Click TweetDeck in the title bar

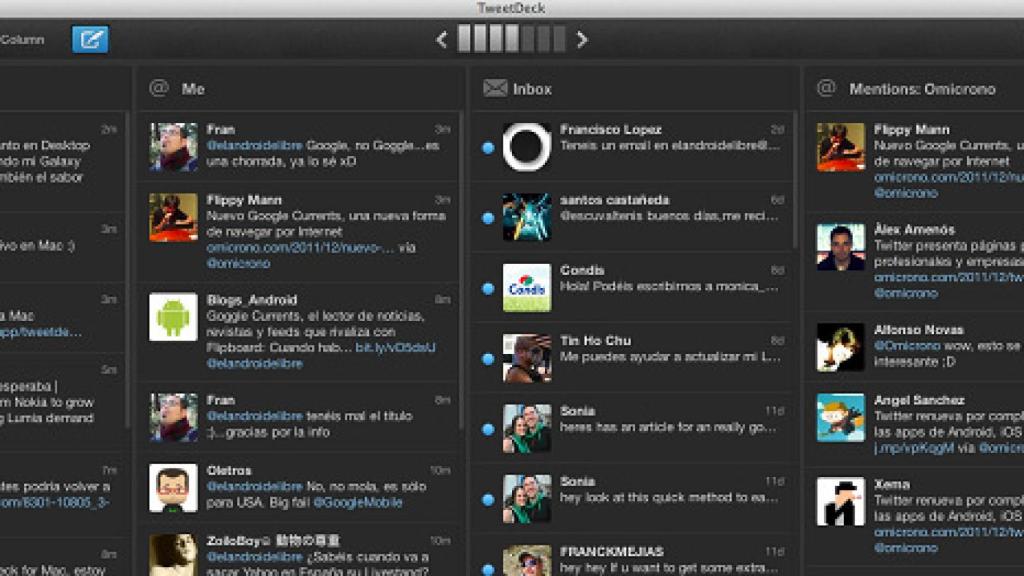click(x=512, y=7)
